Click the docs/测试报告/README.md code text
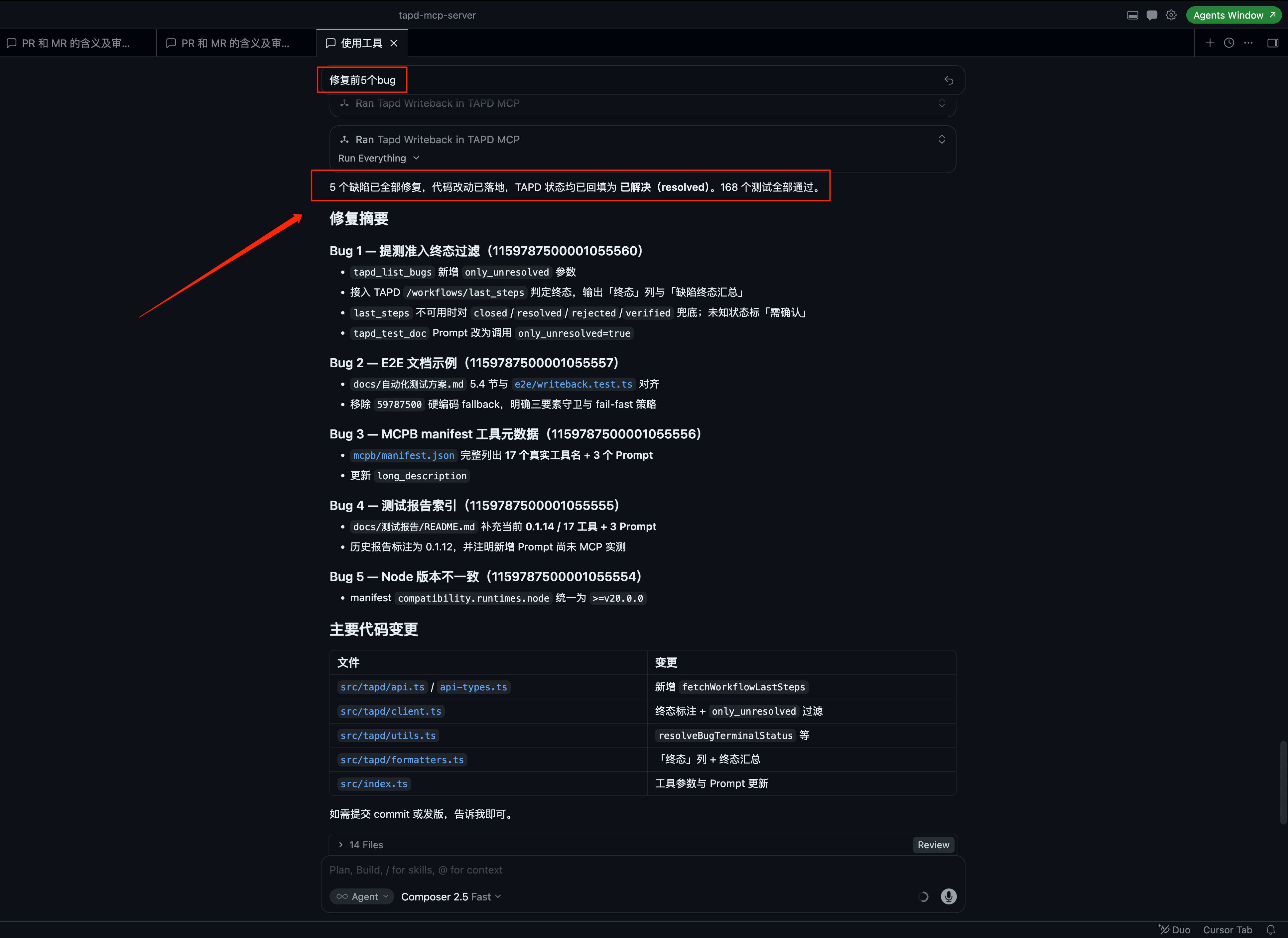The image size is (1288, 938). (x=414, y=527)
